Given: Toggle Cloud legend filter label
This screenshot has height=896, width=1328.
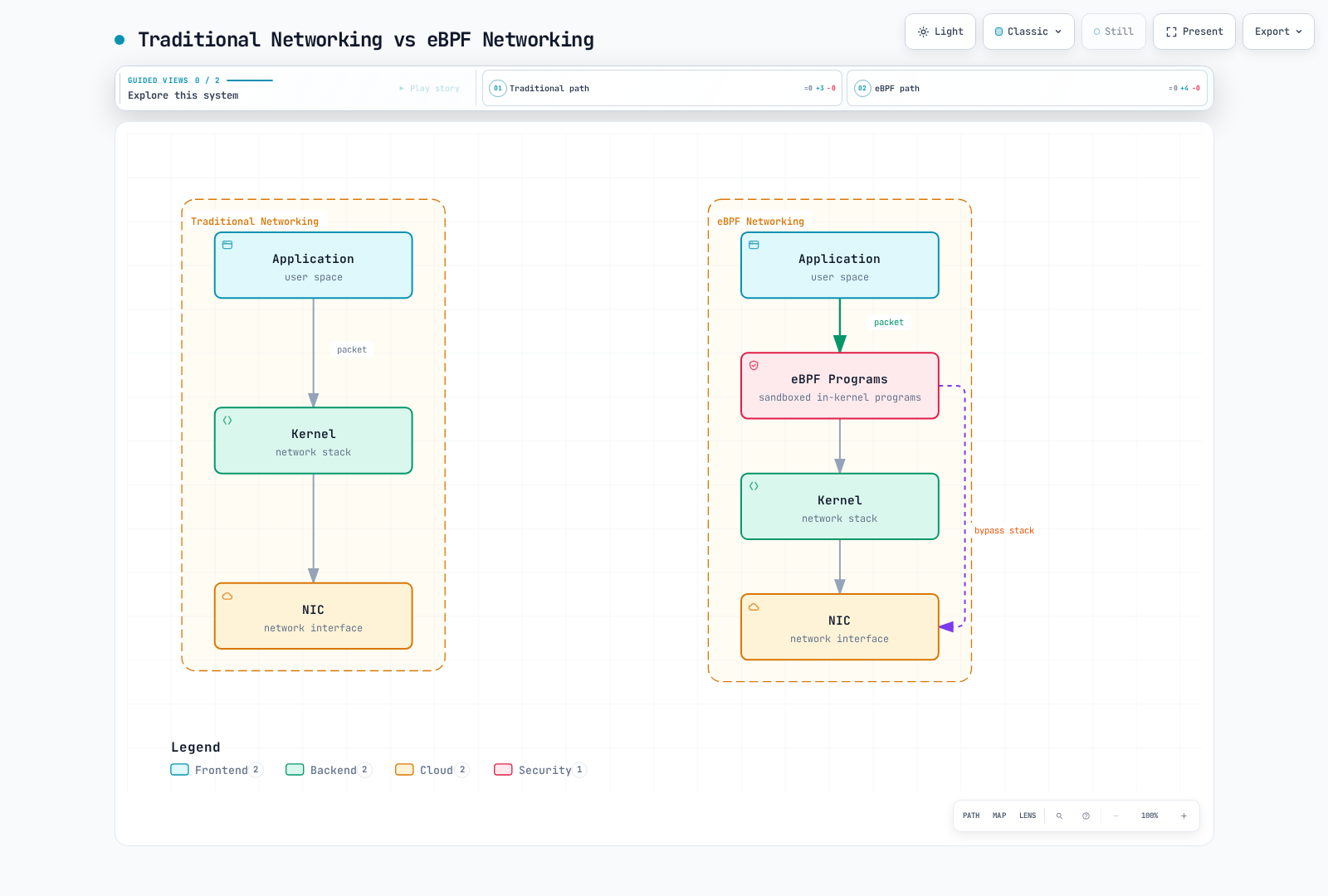Looking at the screenshot, I should click(437, 770).
